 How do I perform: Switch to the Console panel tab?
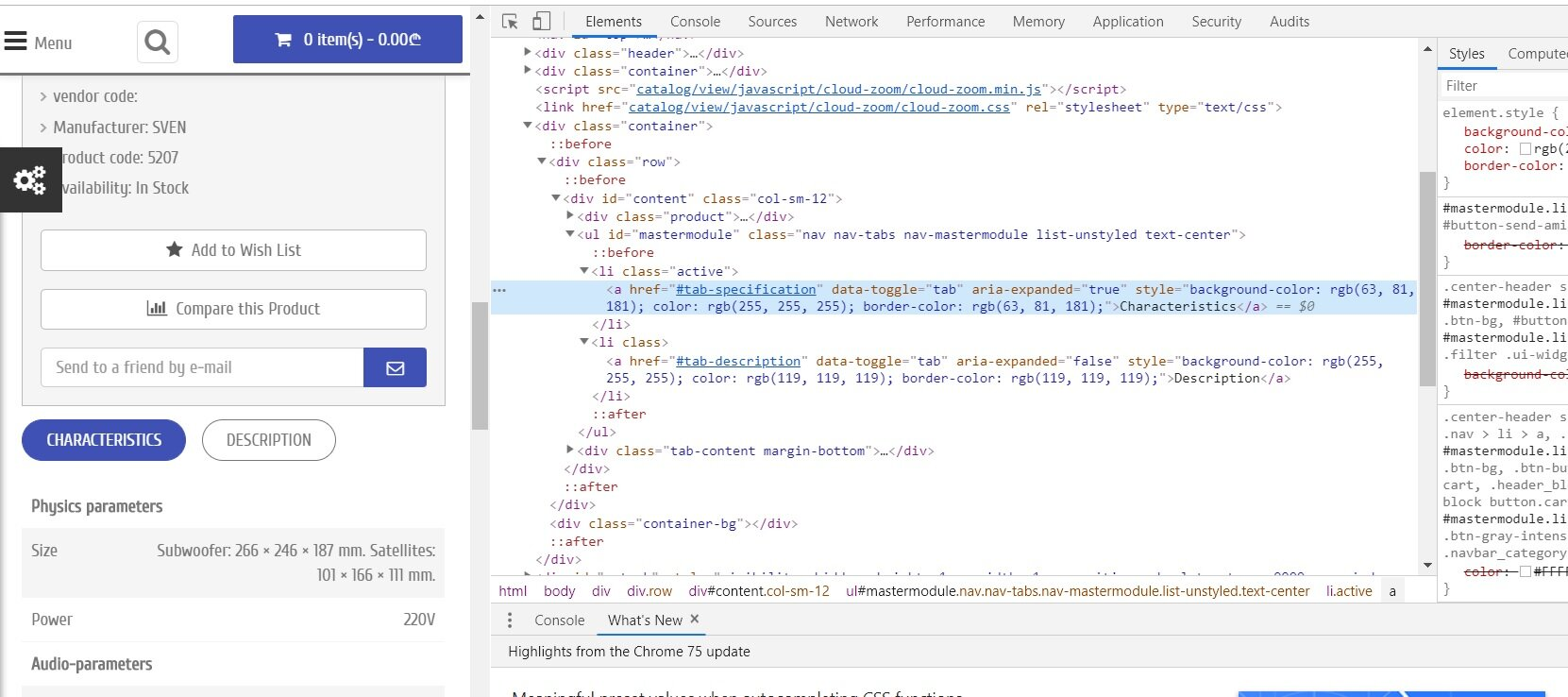pyautogui.click(x=695, y=21)
